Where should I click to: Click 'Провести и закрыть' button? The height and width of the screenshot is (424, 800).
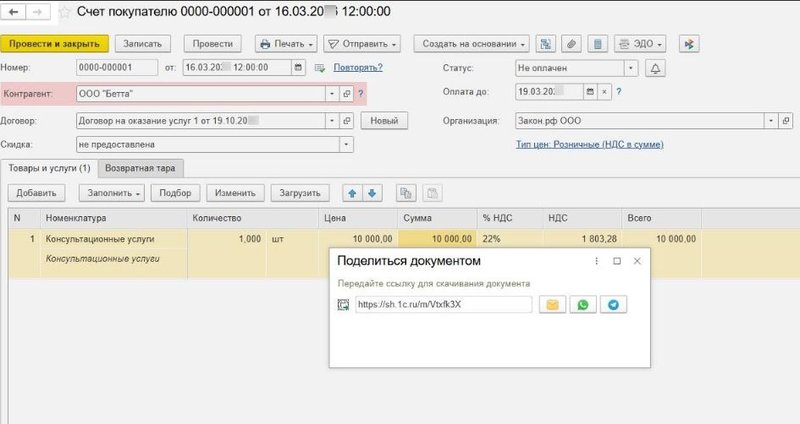[x=55, y=44]
